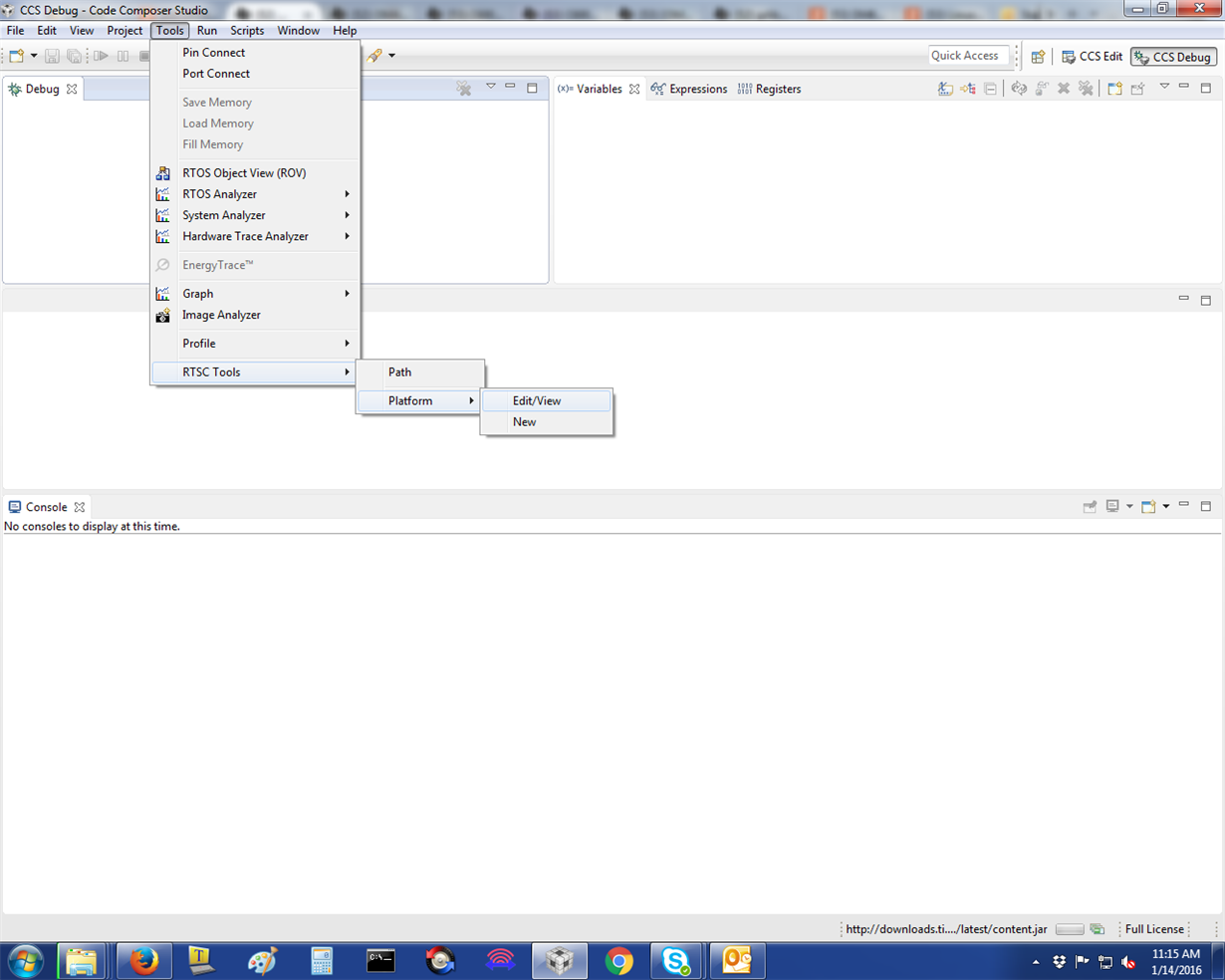Open RTOS Object View (ROV)
The width and height of the screenshot is (1225, 980).
[255, 173]
